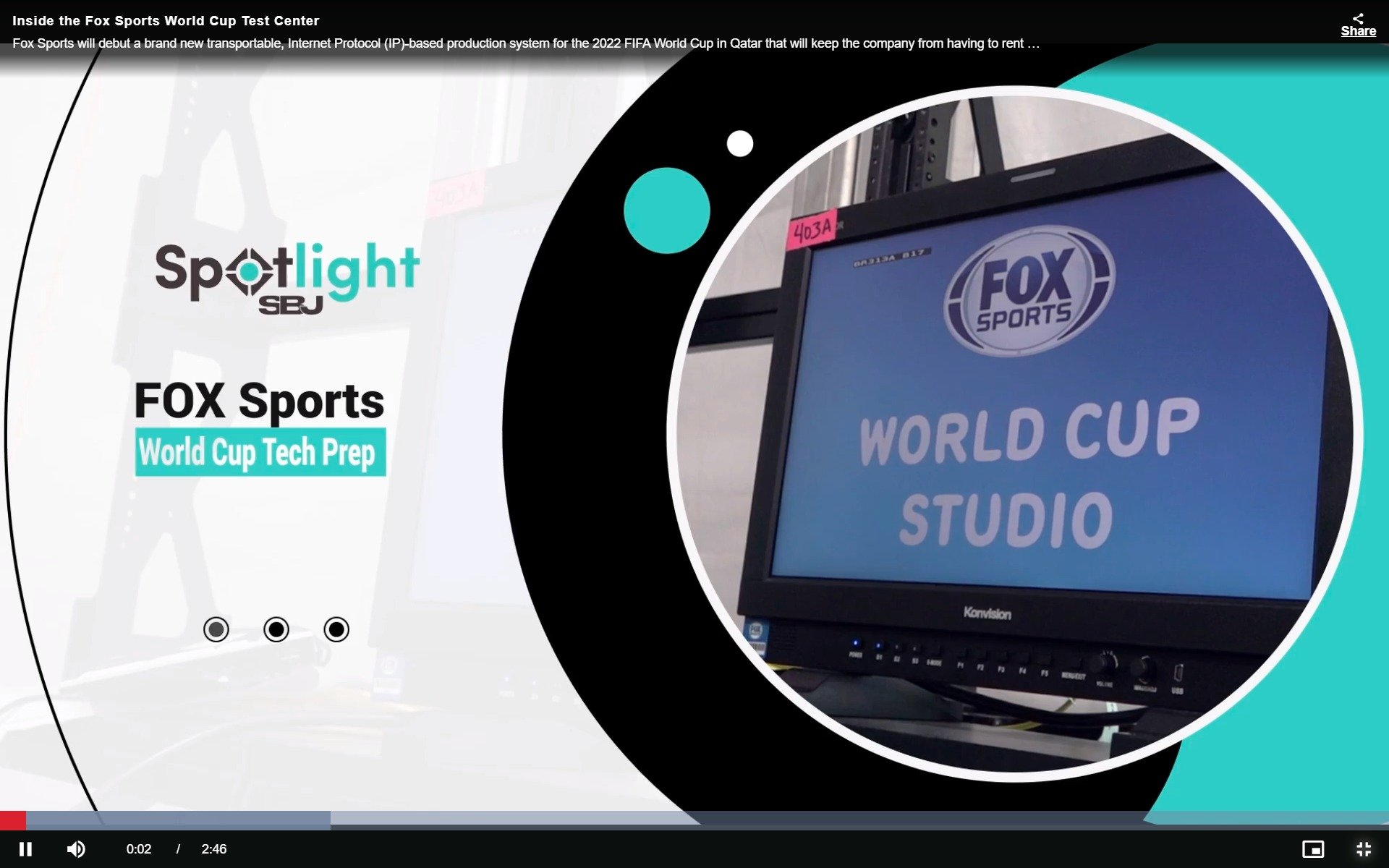Enable picture-in-picture mode
Image resolution: width=1389 pixels, height=868 pixels.
pyautogui.click(x=1313, y=848)
